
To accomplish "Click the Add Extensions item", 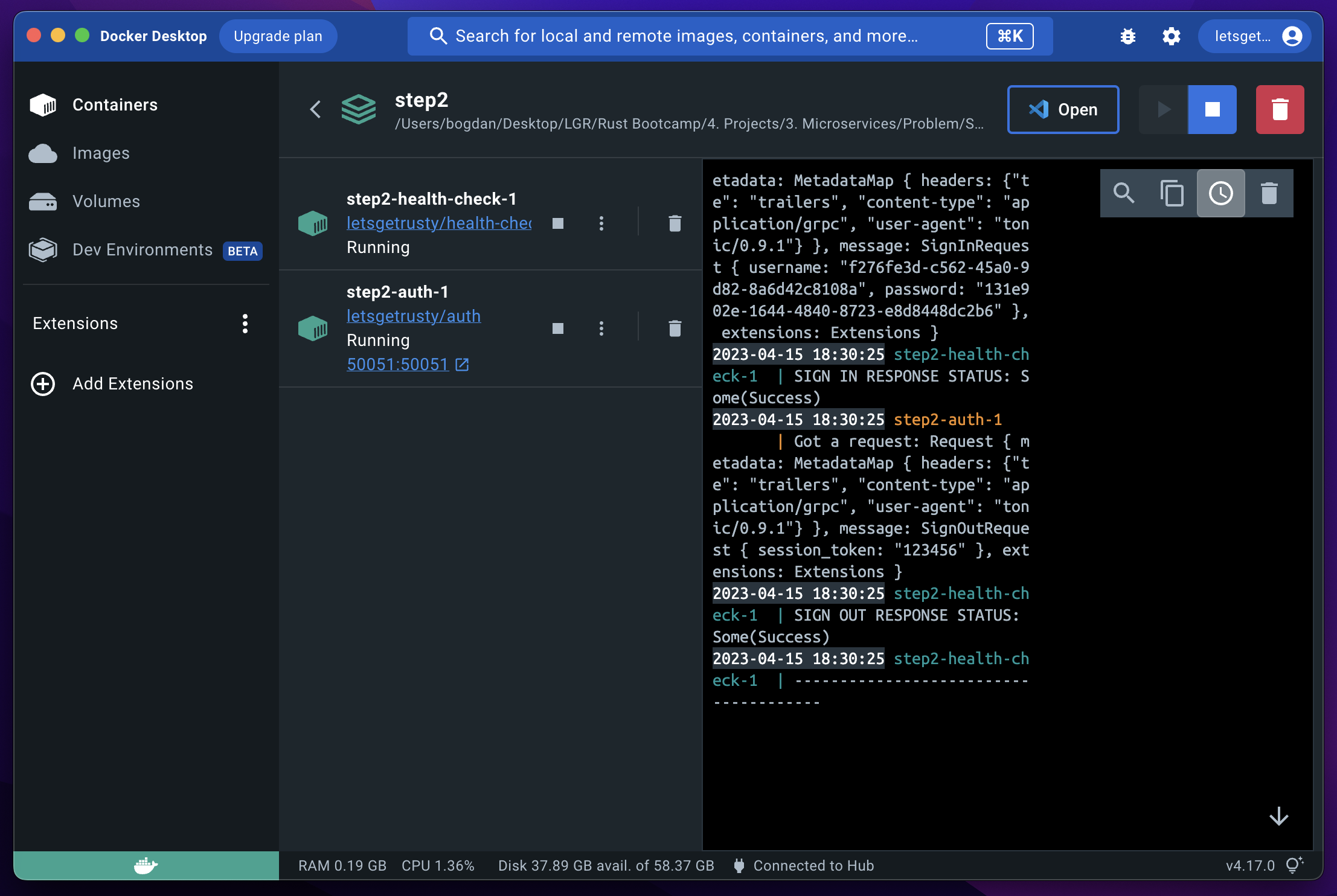I will [112, 384].
